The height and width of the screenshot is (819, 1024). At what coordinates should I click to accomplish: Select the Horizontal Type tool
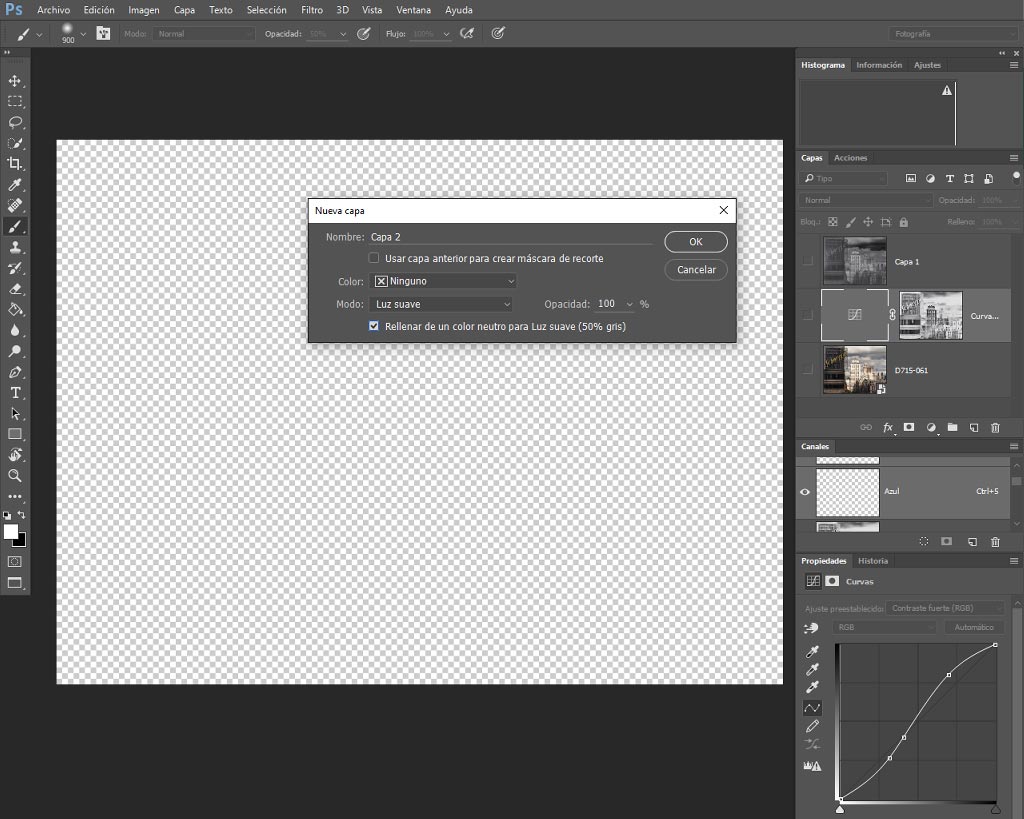14,393
